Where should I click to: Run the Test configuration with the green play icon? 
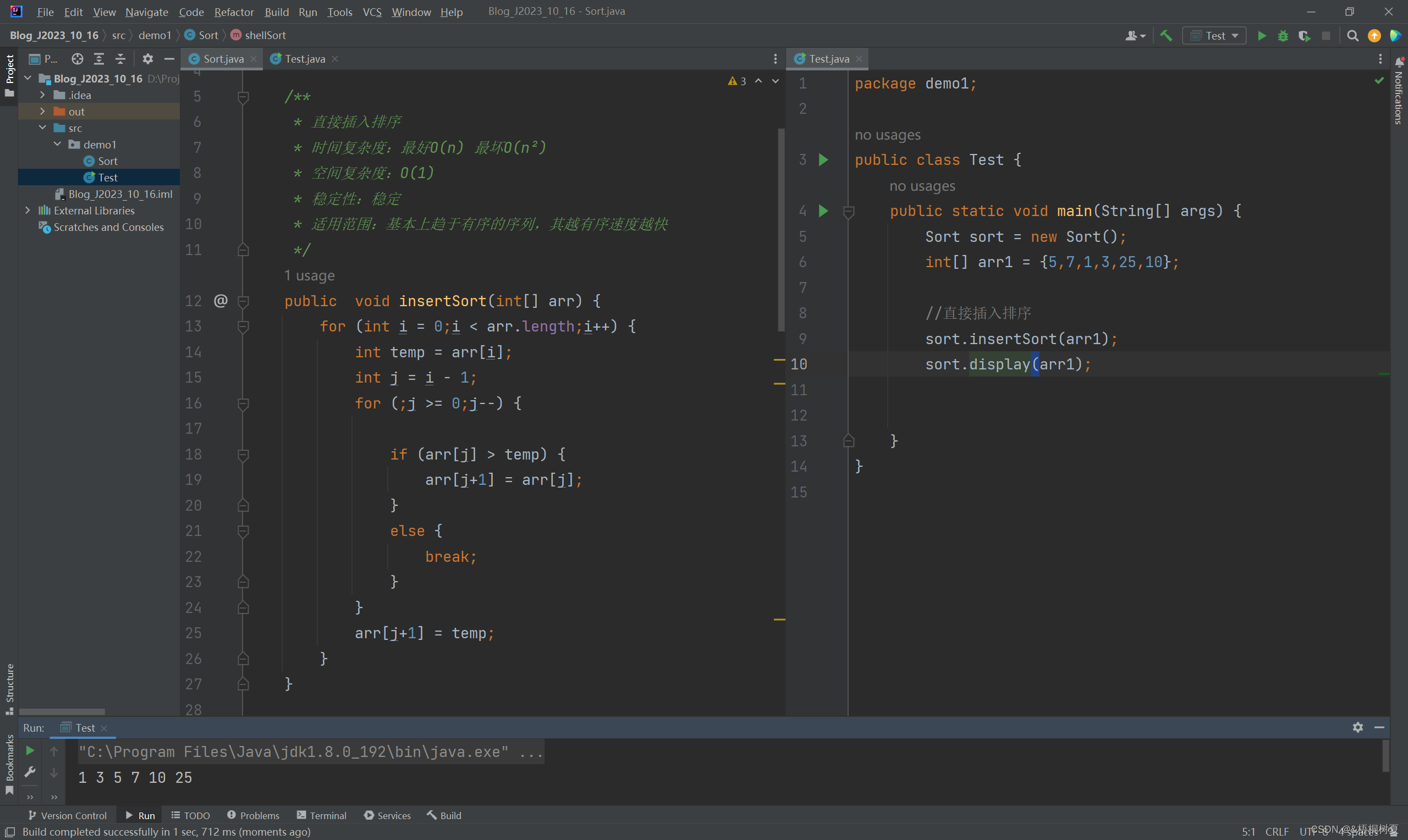pos(1262,36)
